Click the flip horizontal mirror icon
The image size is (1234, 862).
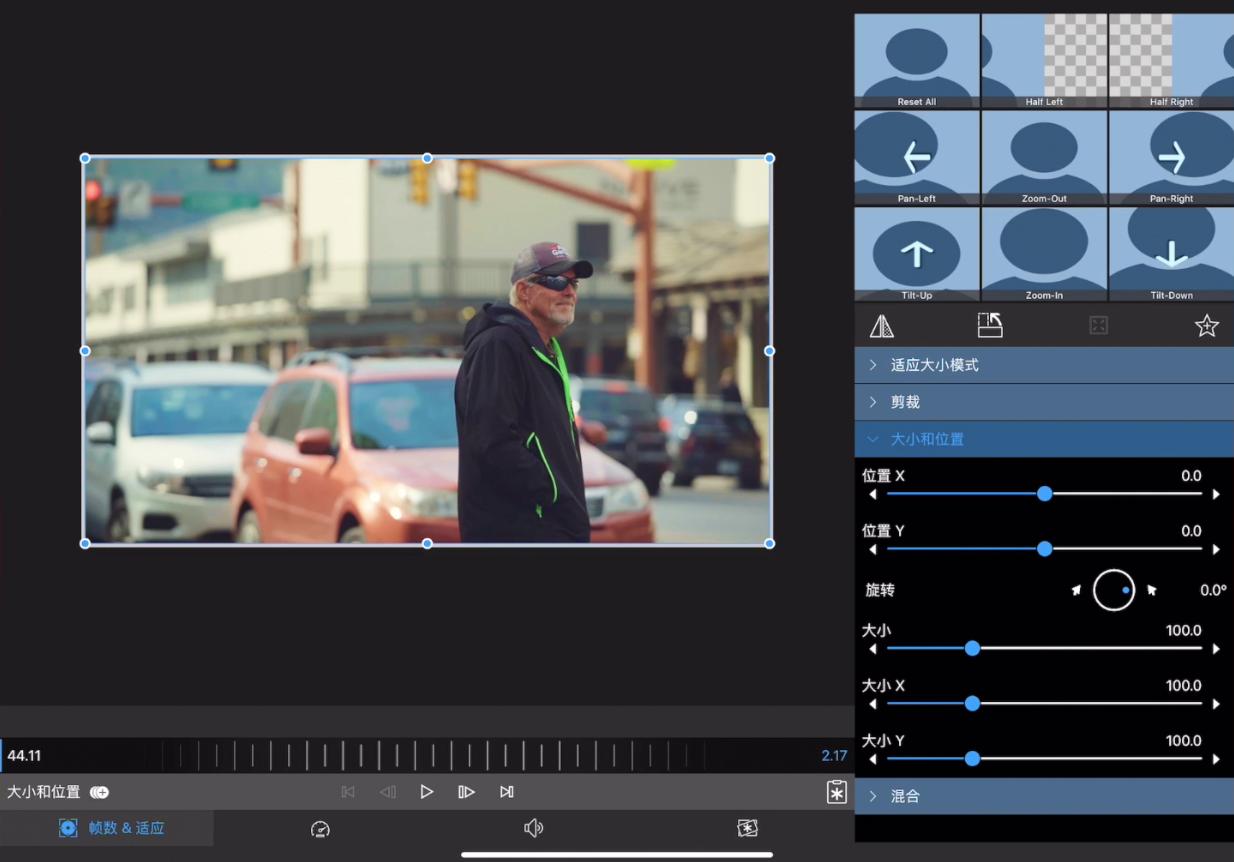pos(881,326)
